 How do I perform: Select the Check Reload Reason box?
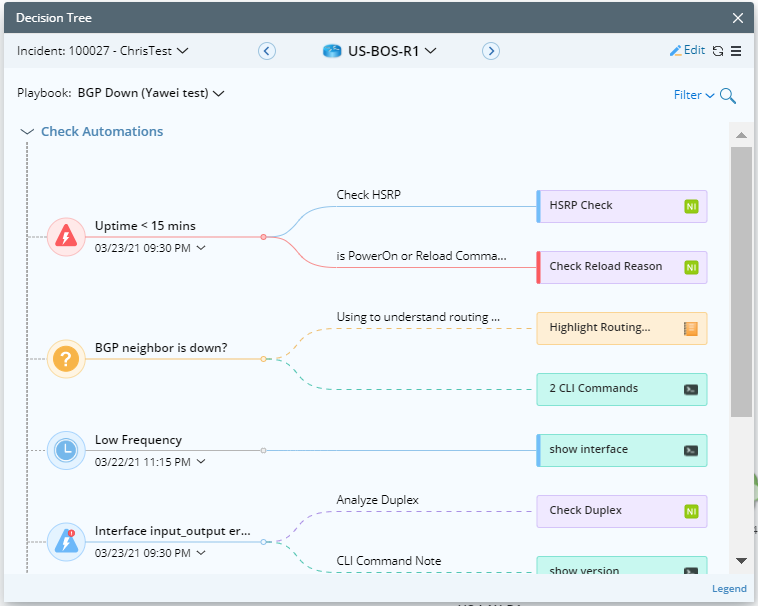click(621, 267)
